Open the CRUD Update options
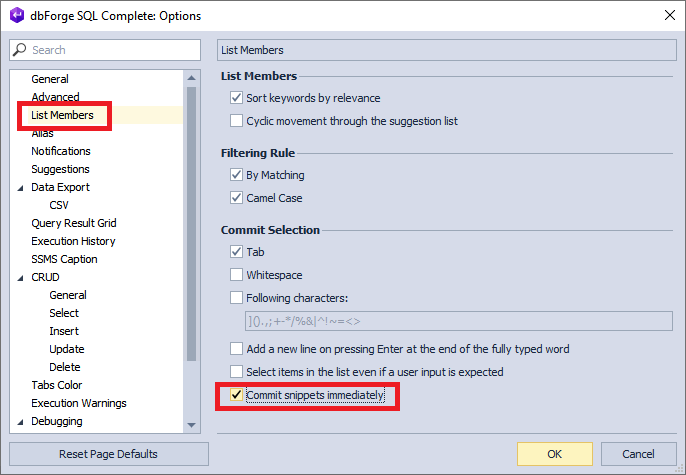Image resolution: width=686 pixels, height=475 pixels. coord(66,349)
